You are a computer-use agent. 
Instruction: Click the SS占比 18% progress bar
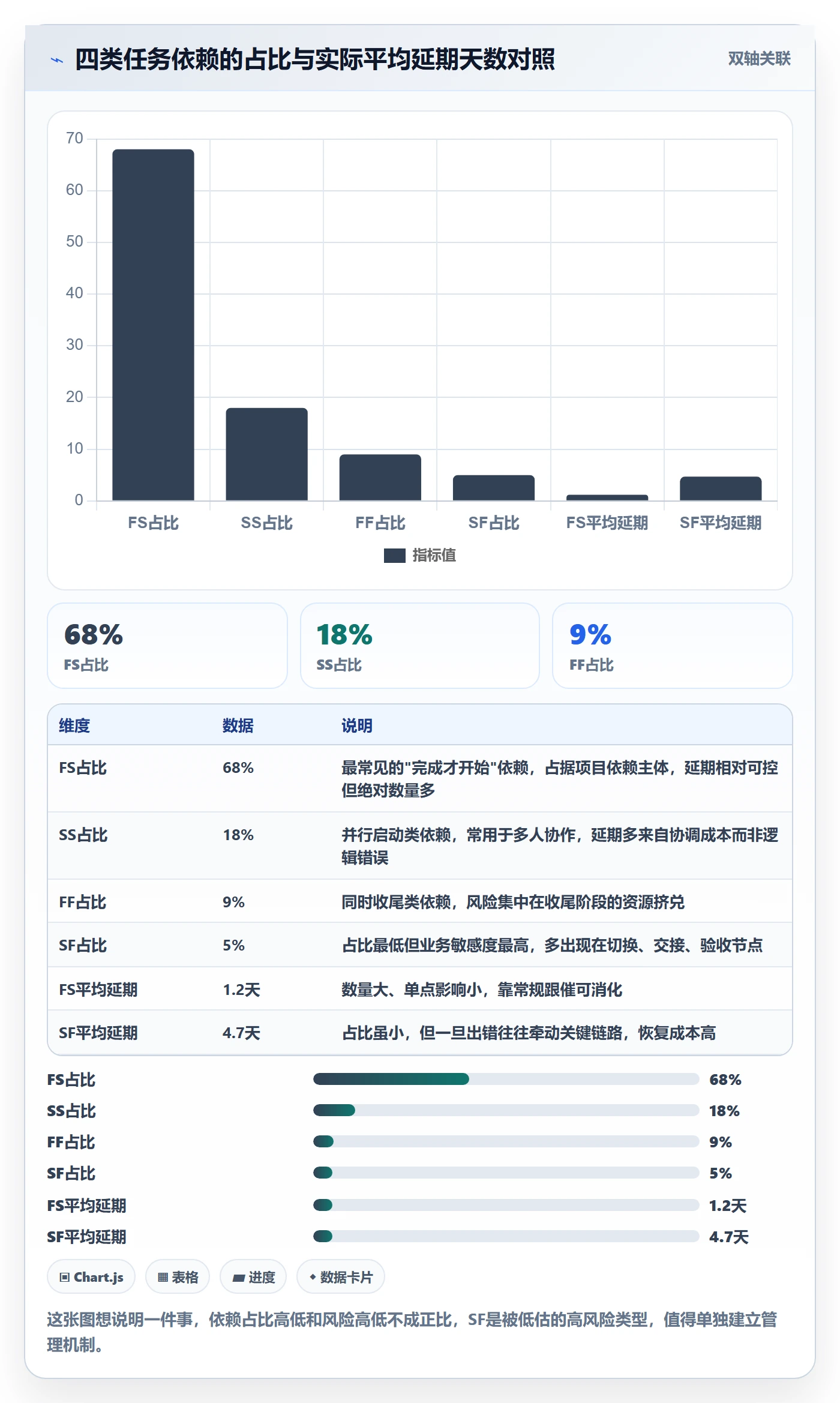point(506,1110)
